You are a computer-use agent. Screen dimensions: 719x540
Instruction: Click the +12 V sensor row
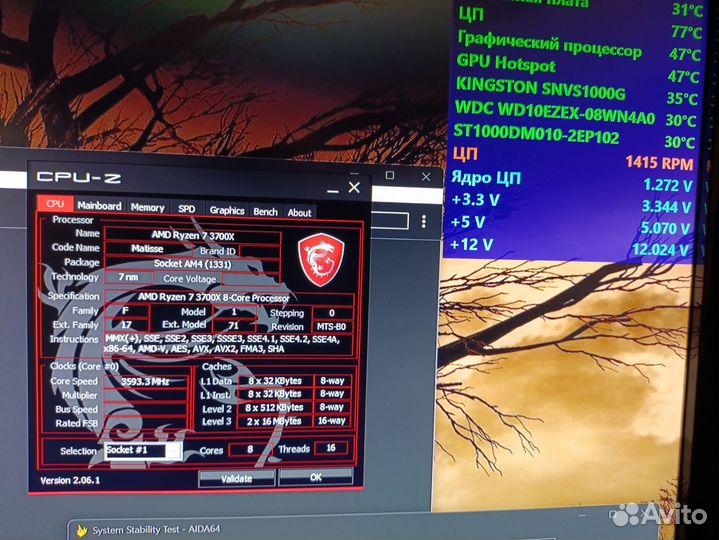569,247
